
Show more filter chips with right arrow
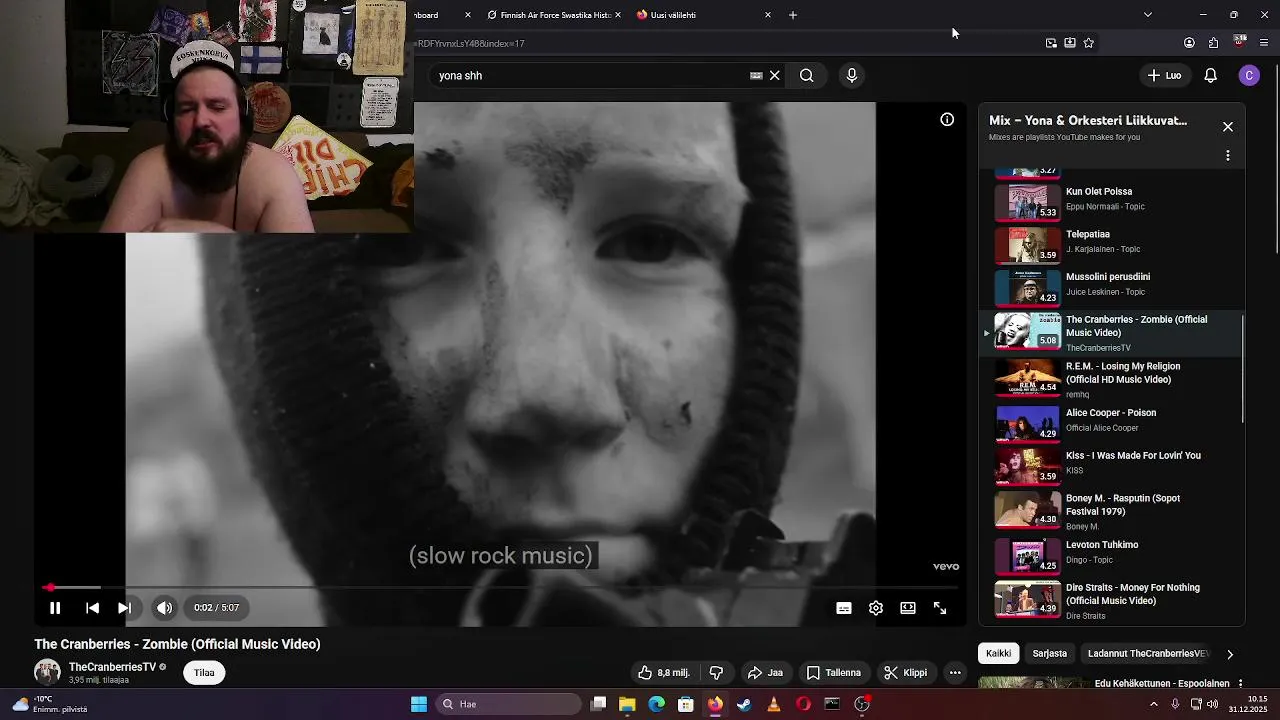tap(1230, 654)
